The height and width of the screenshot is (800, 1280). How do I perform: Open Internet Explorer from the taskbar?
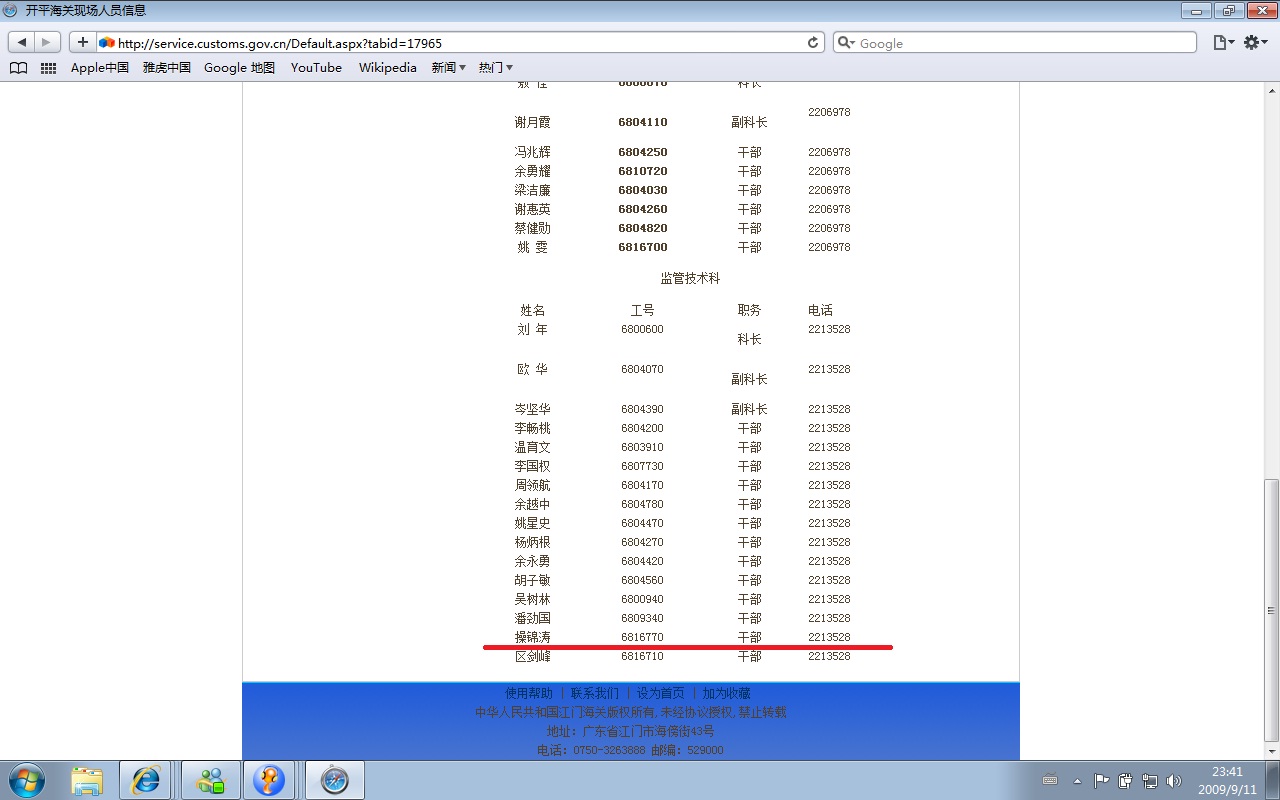click(146, 780)
